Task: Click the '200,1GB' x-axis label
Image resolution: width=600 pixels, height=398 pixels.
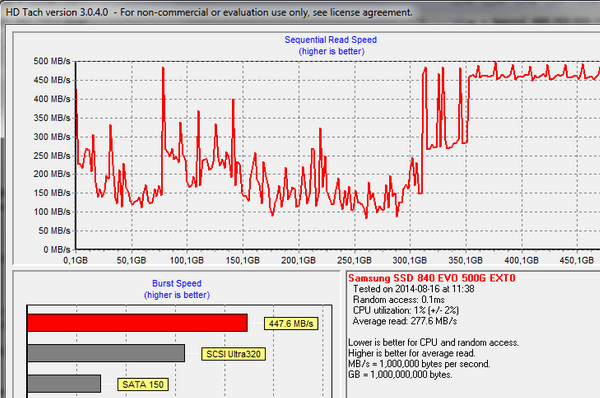Action: pos(298,261)
